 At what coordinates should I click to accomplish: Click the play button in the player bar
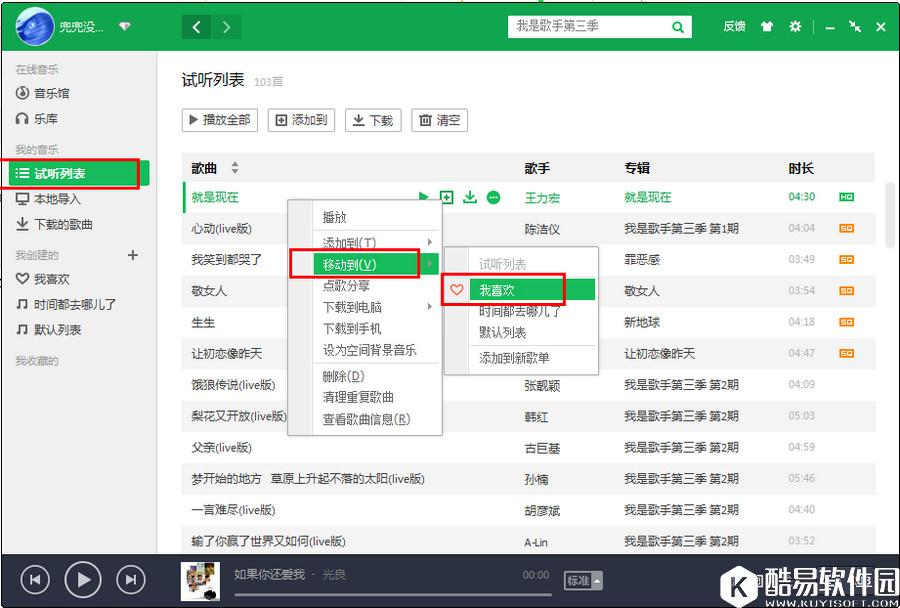(x=83, y=579)
